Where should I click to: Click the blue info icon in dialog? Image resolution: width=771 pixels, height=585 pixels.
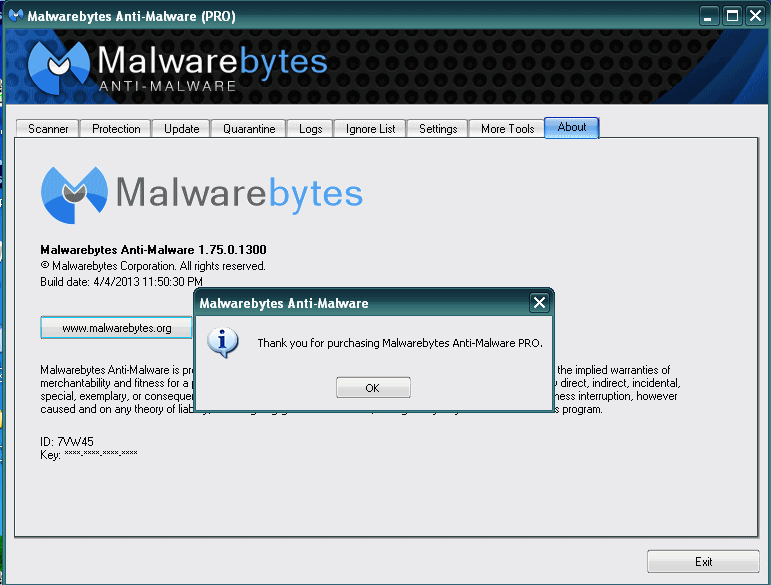pos(223,342)
